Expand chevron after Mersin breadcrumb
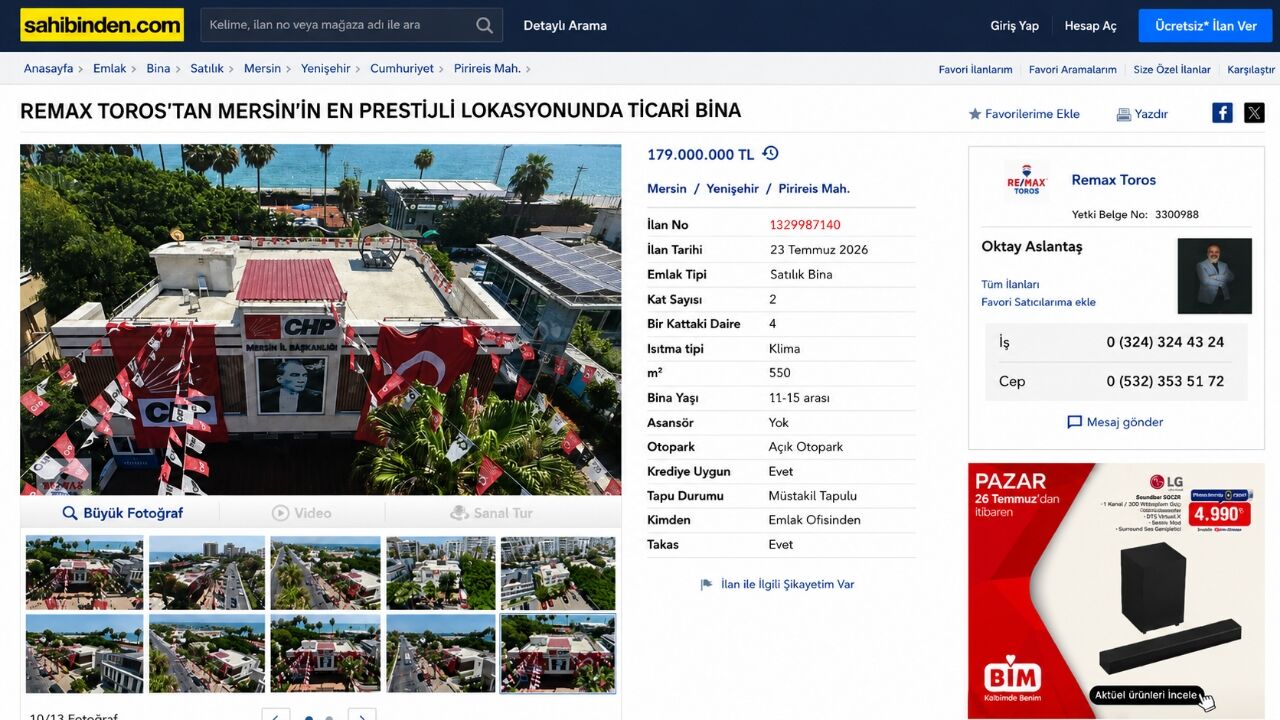 click(290, 69)
